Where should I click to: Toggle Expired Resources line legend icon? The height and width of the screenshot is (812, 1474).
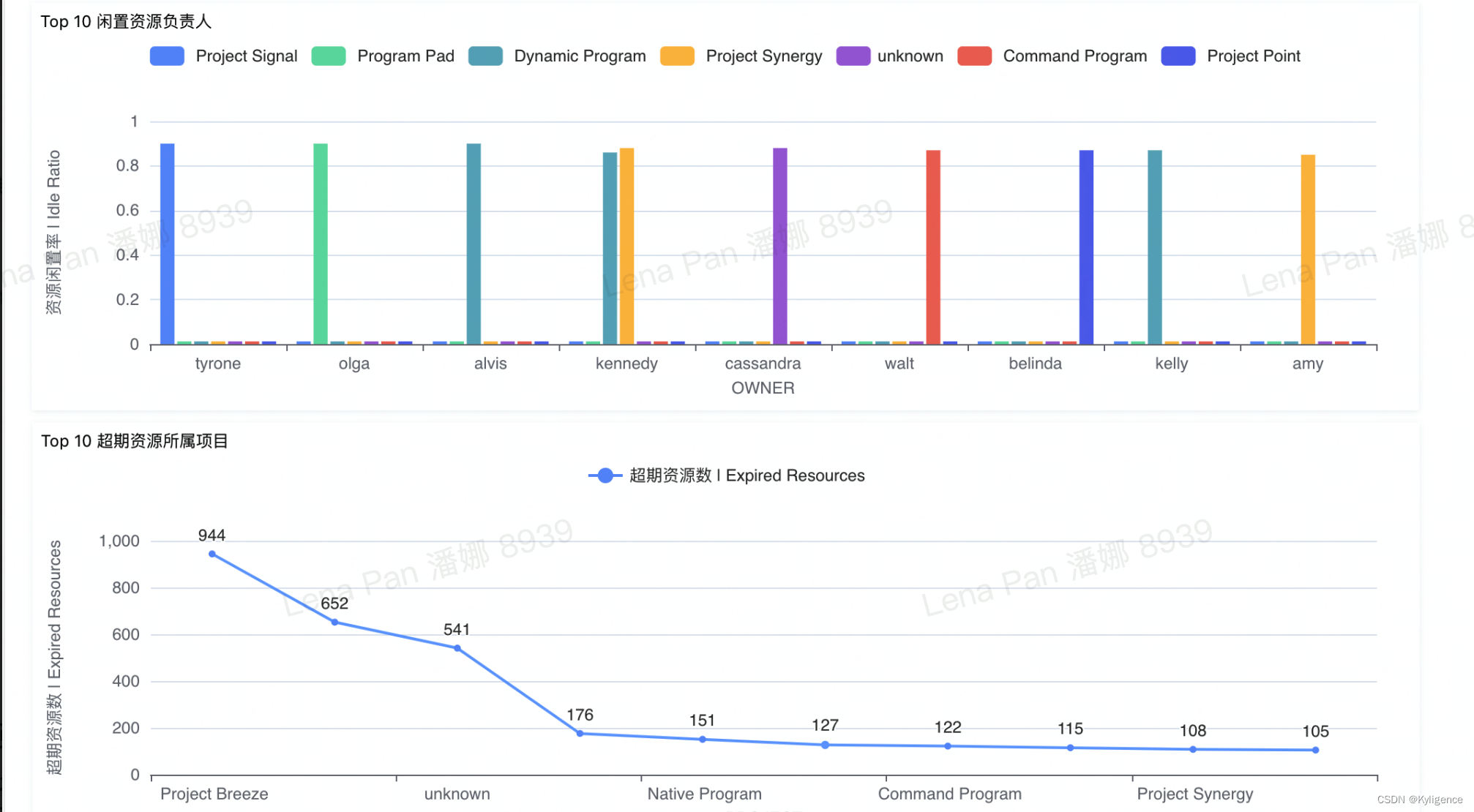pos(605,475)
